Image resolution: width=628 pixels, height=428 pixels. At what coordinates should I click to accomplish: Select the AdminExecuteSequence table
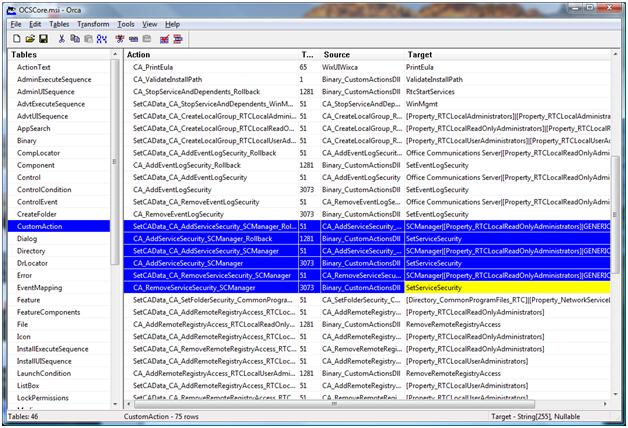pyautogui.click(x=54, y=80)
